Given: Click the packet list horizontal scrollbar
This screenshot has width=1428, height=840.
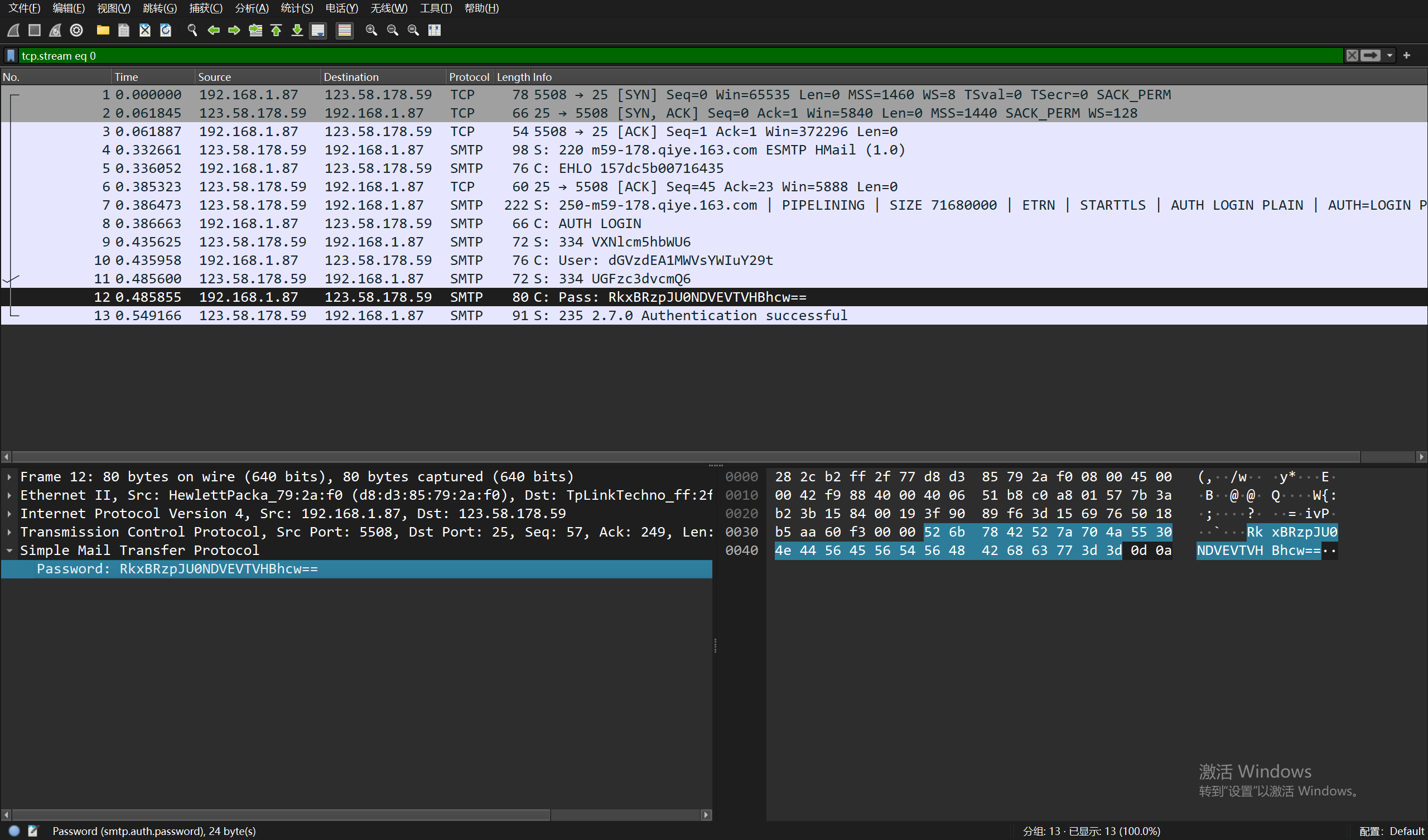Looking at the screenshot, I should point(680,457).
